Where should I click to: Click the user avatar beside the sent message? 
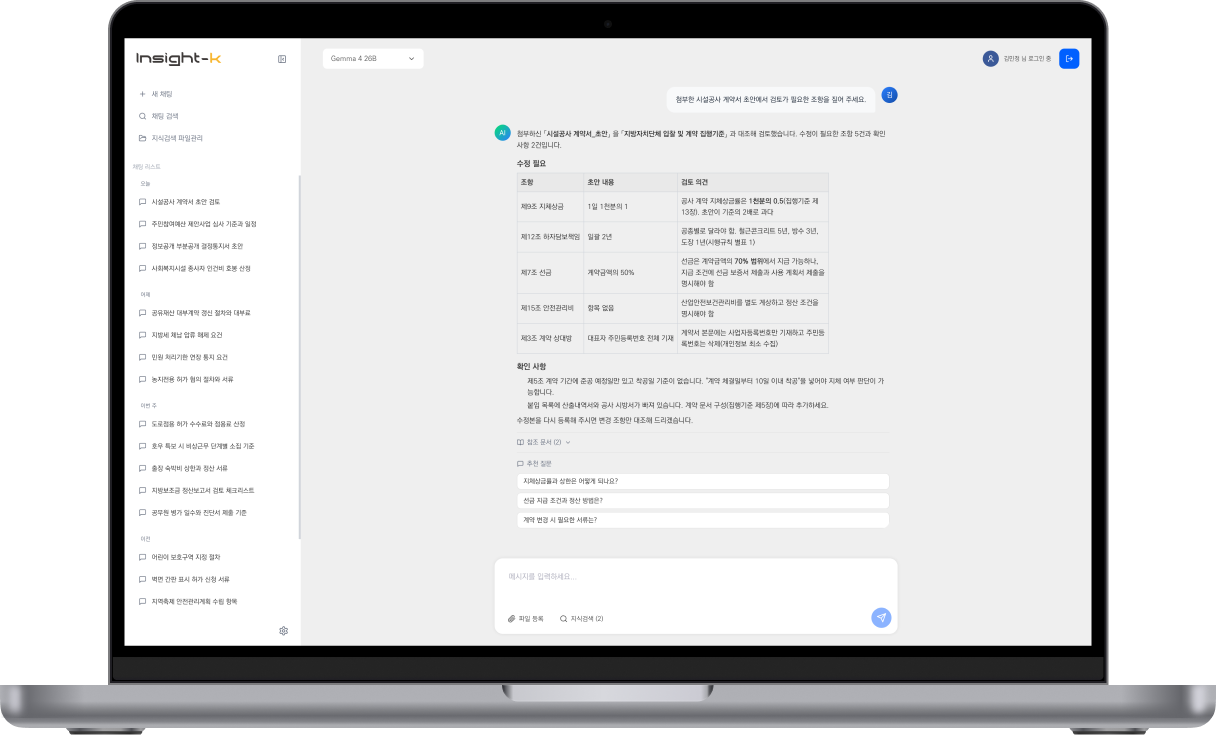pyautogui.click(x=890, y=95)
